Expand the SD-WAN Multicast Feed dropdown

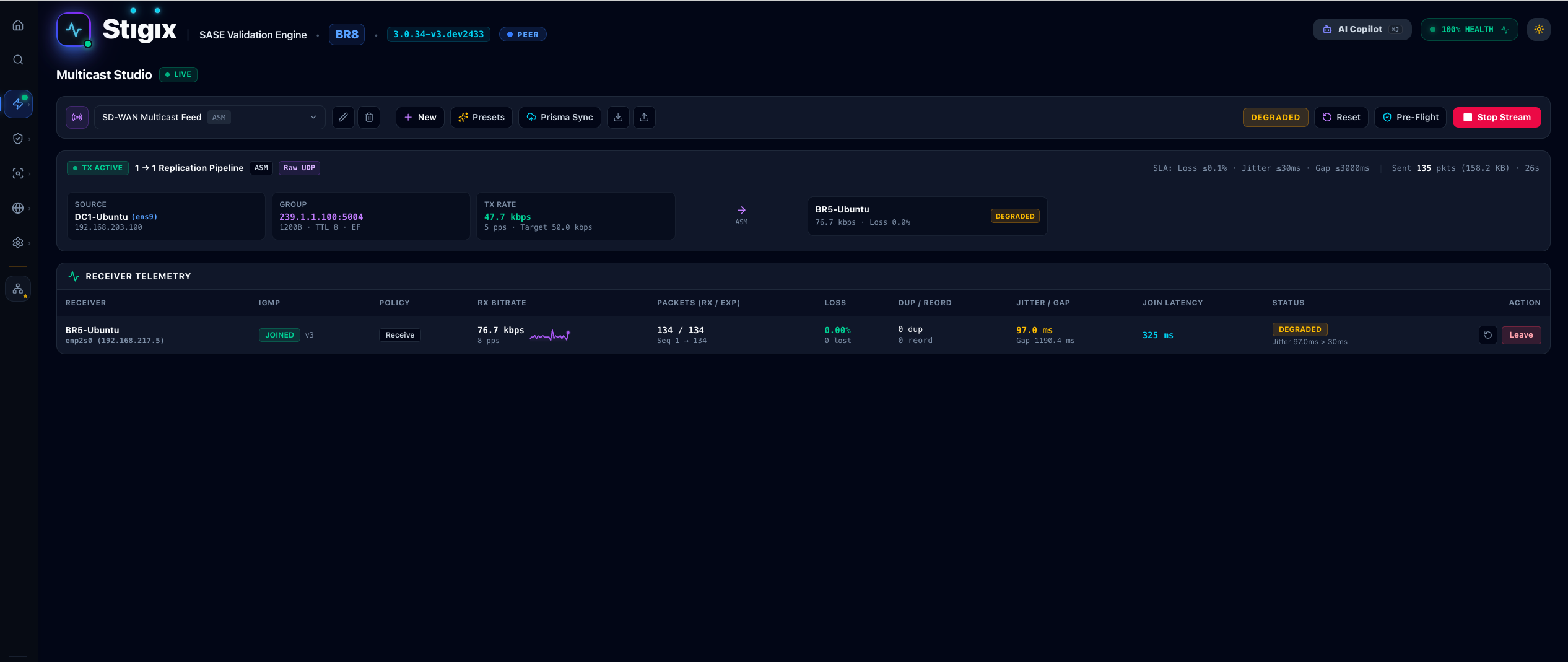coord(209,117)
